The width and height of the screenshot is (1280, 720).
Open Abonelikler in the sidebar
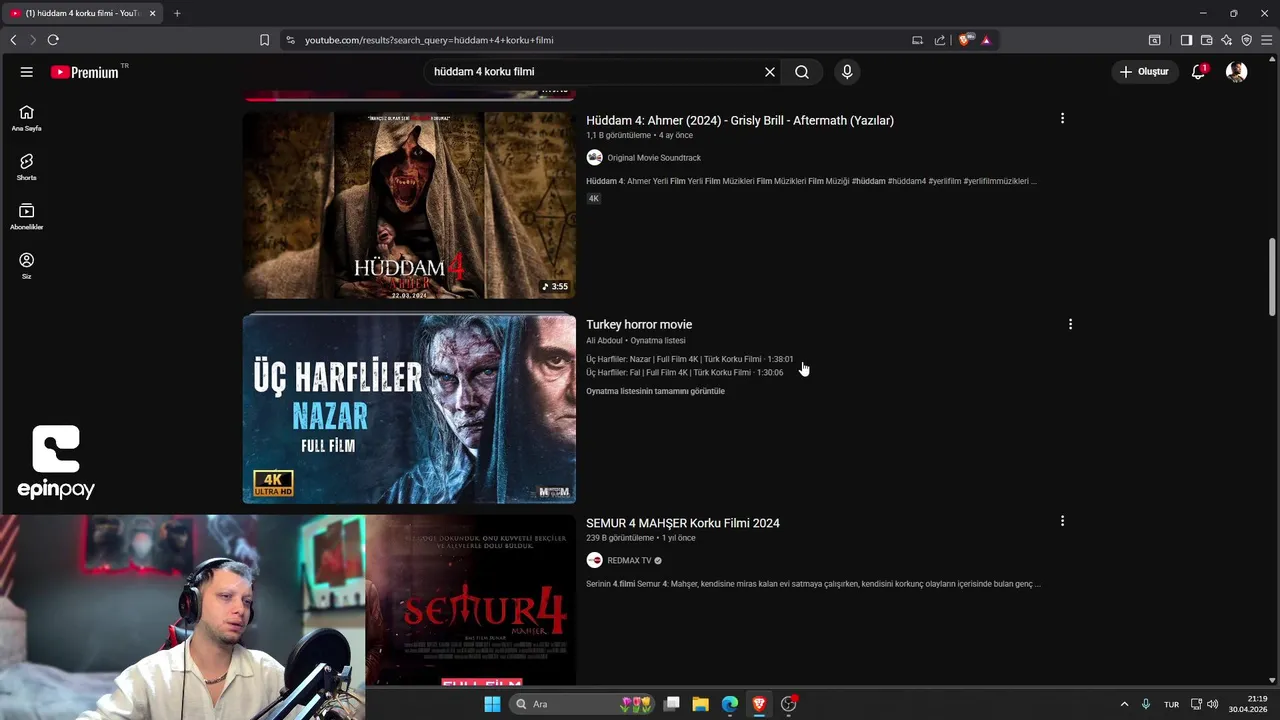27,216
